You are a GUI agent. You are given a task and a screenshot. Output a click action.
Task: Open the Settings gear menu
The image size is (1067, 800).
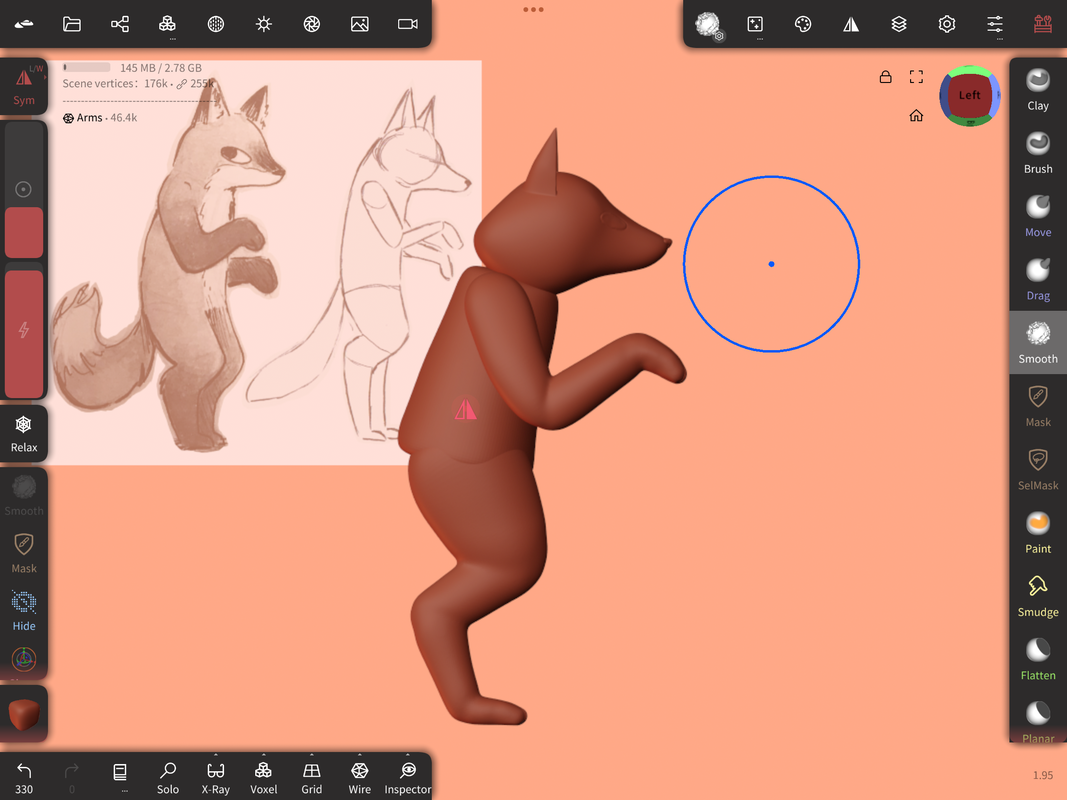(947, 24)
